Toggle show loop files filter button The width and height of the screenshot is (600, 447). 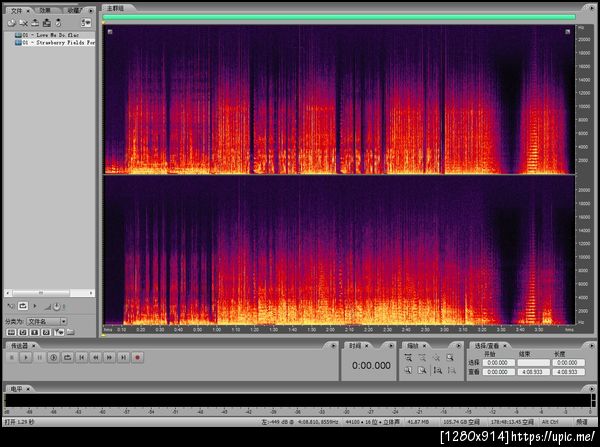click(x=23, y=332)
